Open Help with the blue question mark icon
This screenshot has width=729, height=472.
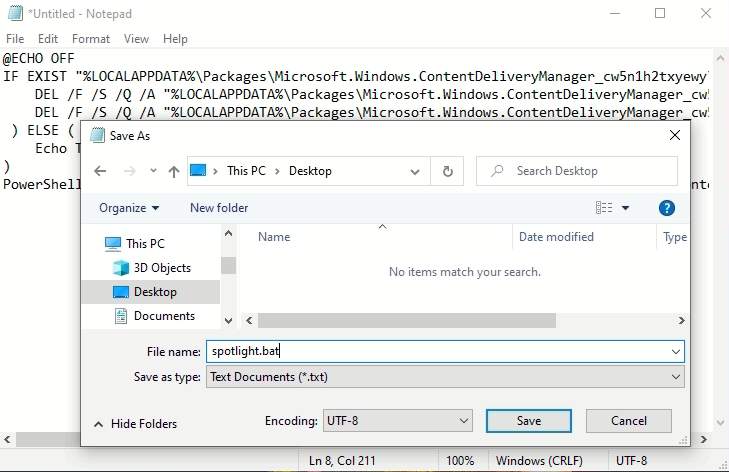click(x=667, y=208)
